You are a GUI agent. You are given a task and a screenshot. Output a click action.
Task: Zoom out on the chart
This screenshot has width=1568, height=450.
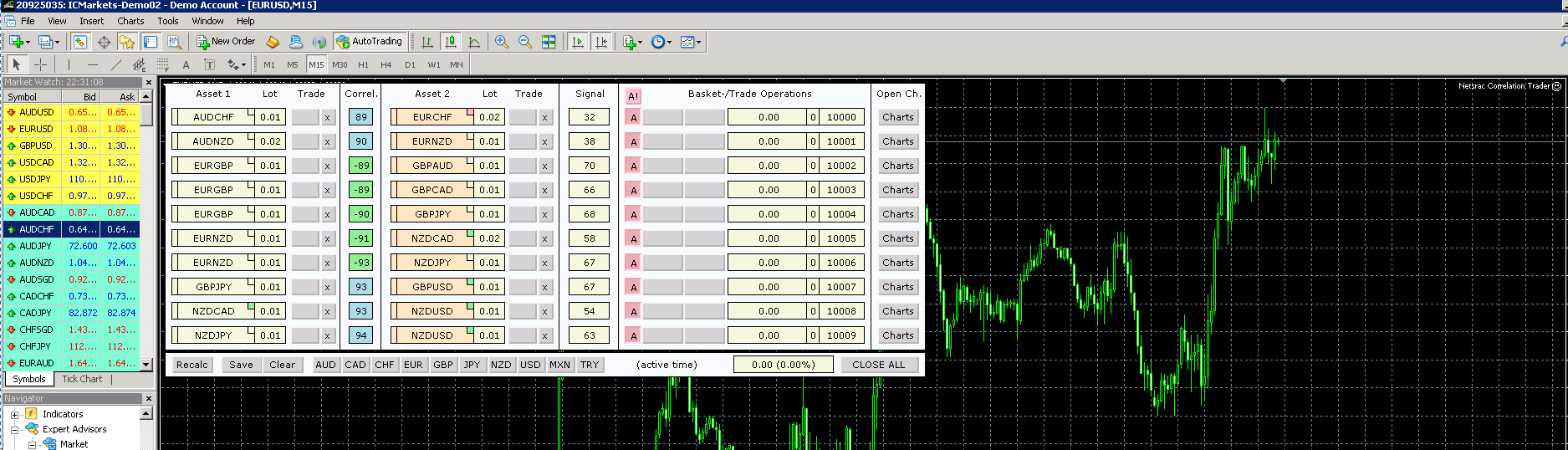[525, 41]
